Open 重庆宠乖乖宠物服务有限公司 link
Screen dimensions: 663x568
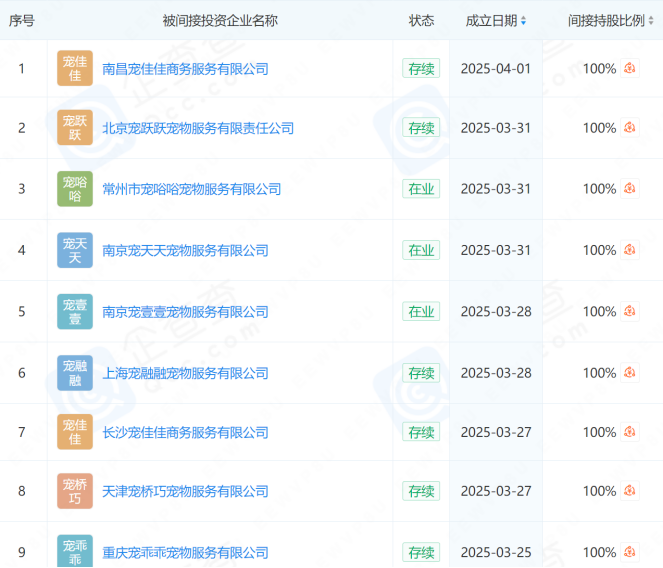pos(186,552)
